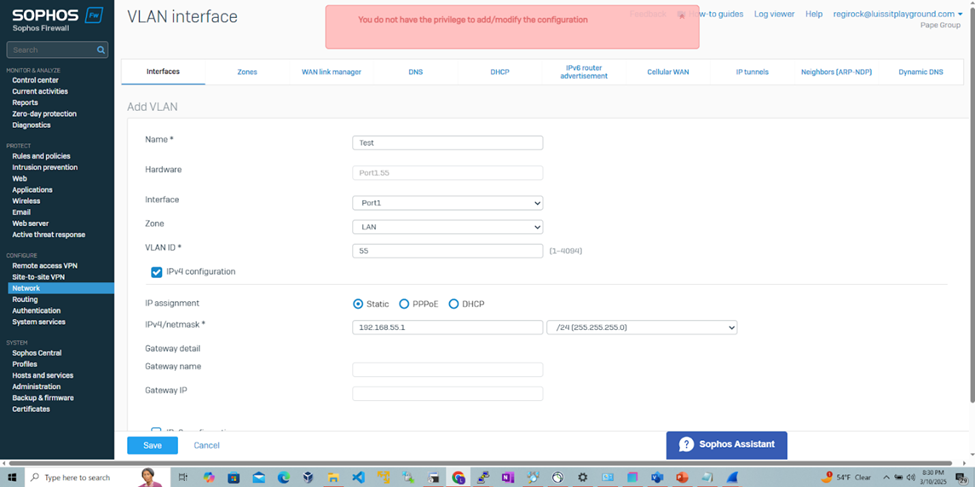Open File Explorer from the taskbar

pos(334,477)
